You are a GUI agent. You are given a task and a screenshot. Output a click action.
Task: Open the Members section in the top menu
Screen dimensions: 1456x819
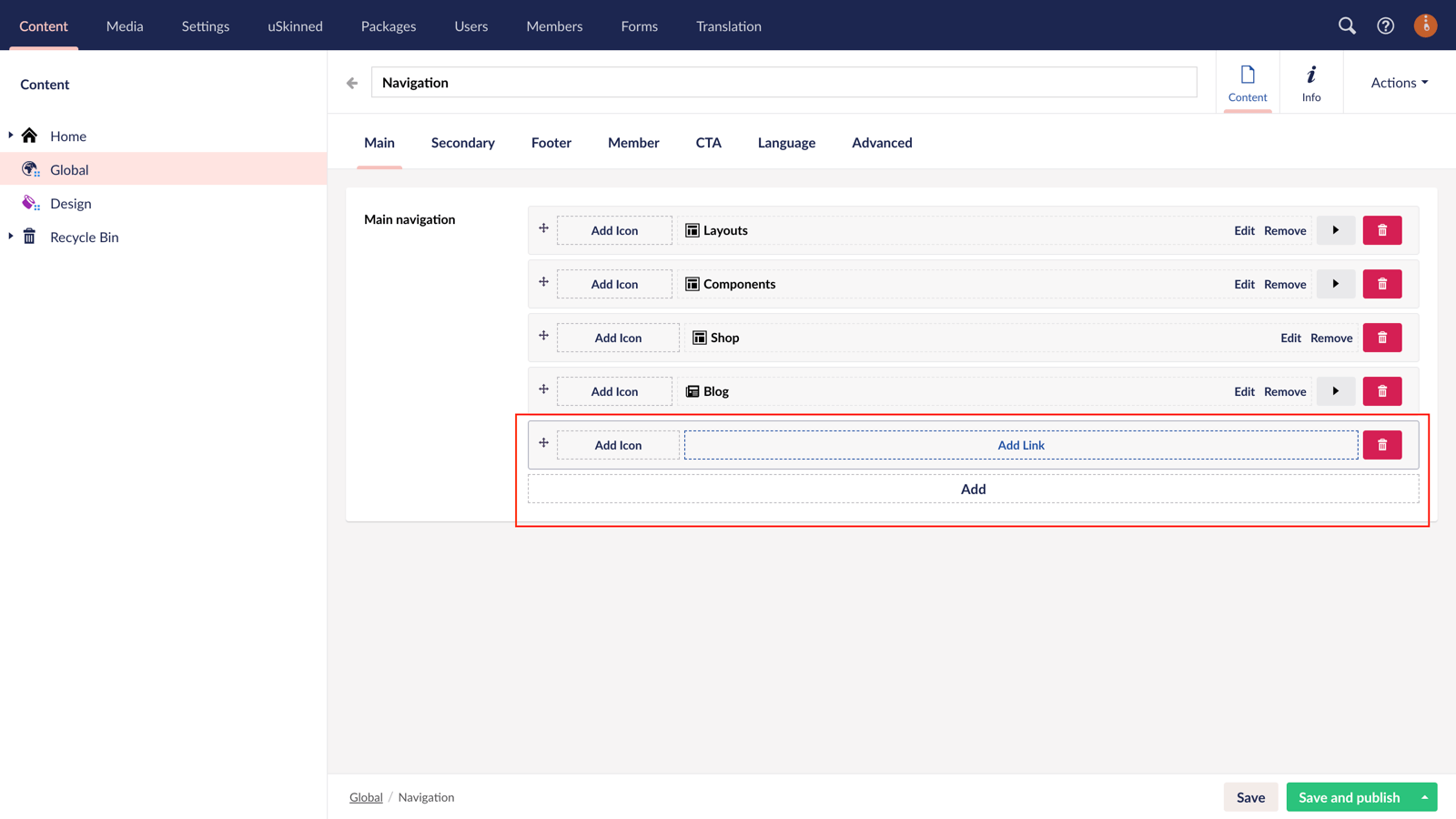click(553, 26)
